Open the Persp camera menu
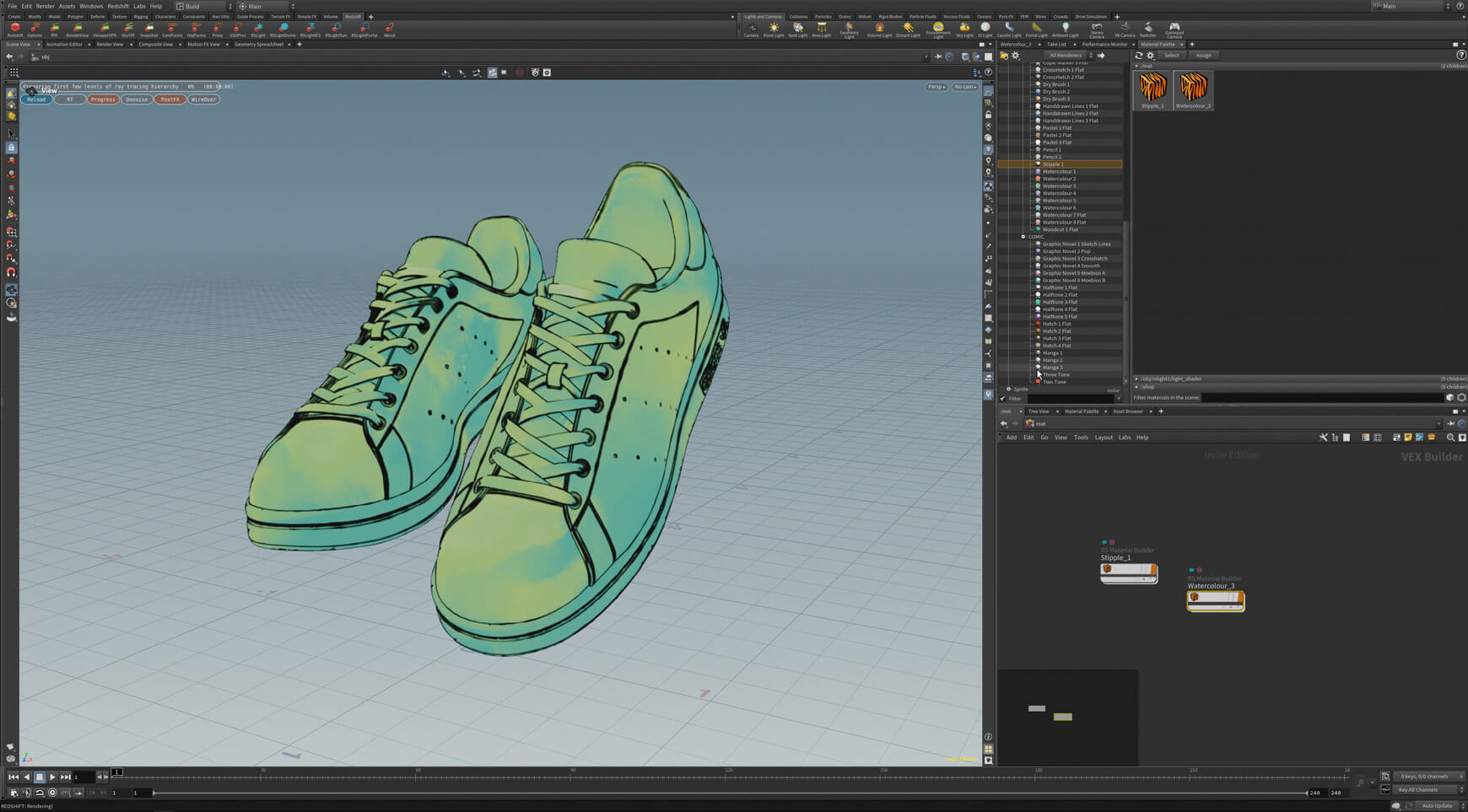The image size is (1468, 812). click(935, 86)
